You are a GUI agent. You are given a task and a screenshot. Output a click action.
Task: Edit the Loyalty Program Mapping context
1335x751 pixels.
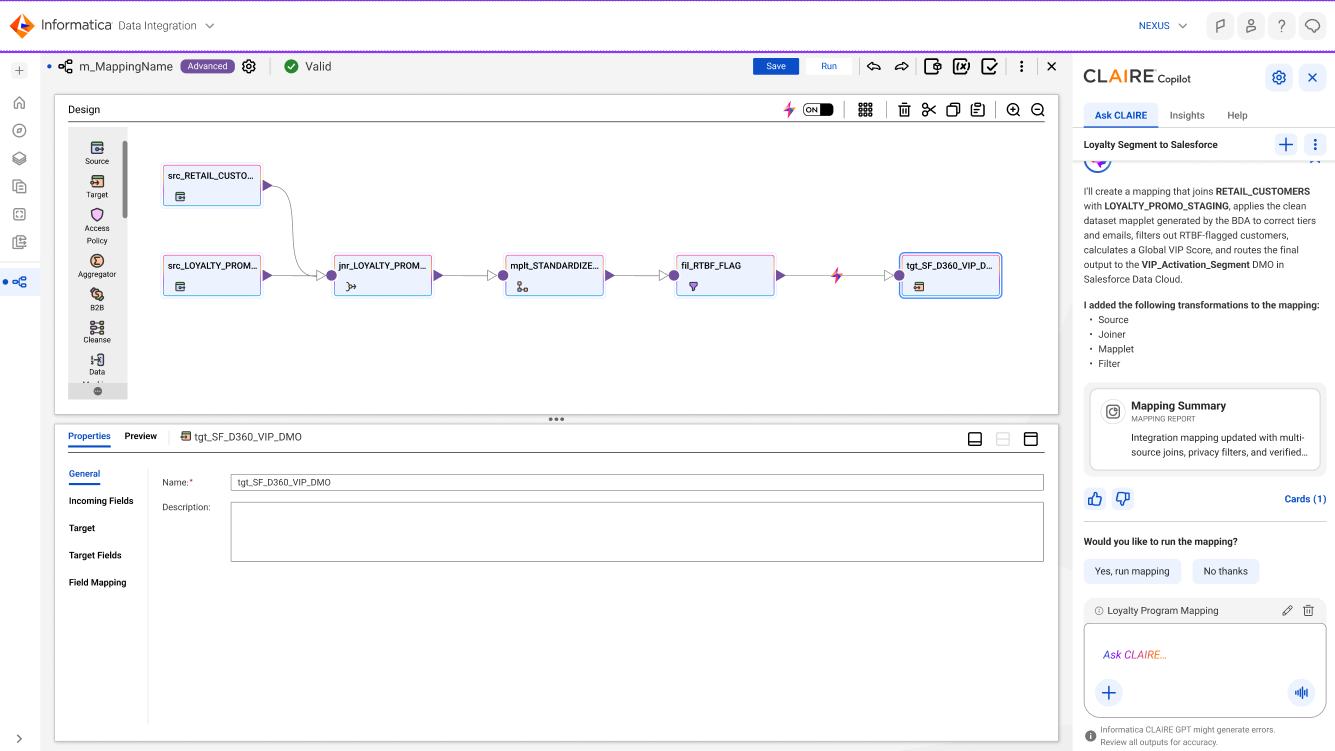pos(1288,611)
